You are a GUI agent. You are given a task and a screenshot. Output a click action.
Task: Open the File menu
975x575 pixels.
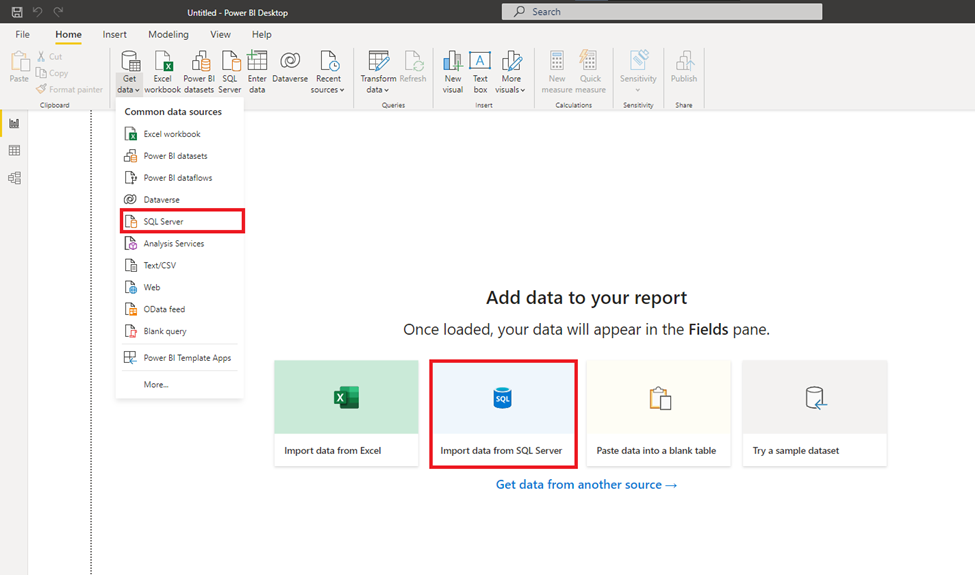pyautogui.click(x=22, y=34)
